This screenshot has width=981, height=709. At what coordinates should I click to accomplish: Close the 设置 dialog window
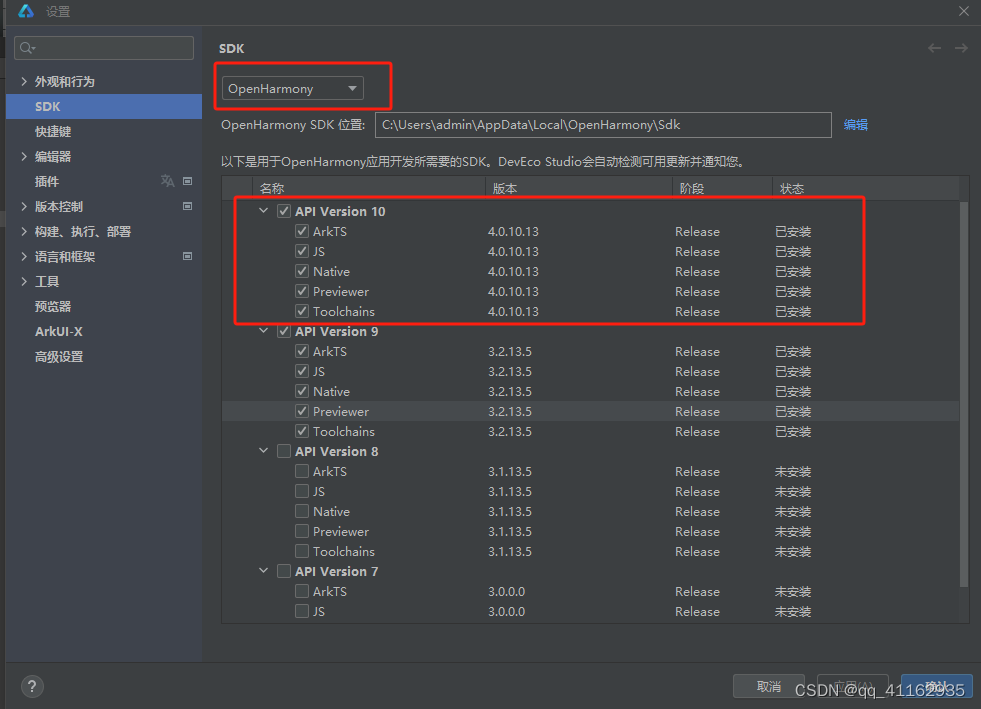pos(963,11)
